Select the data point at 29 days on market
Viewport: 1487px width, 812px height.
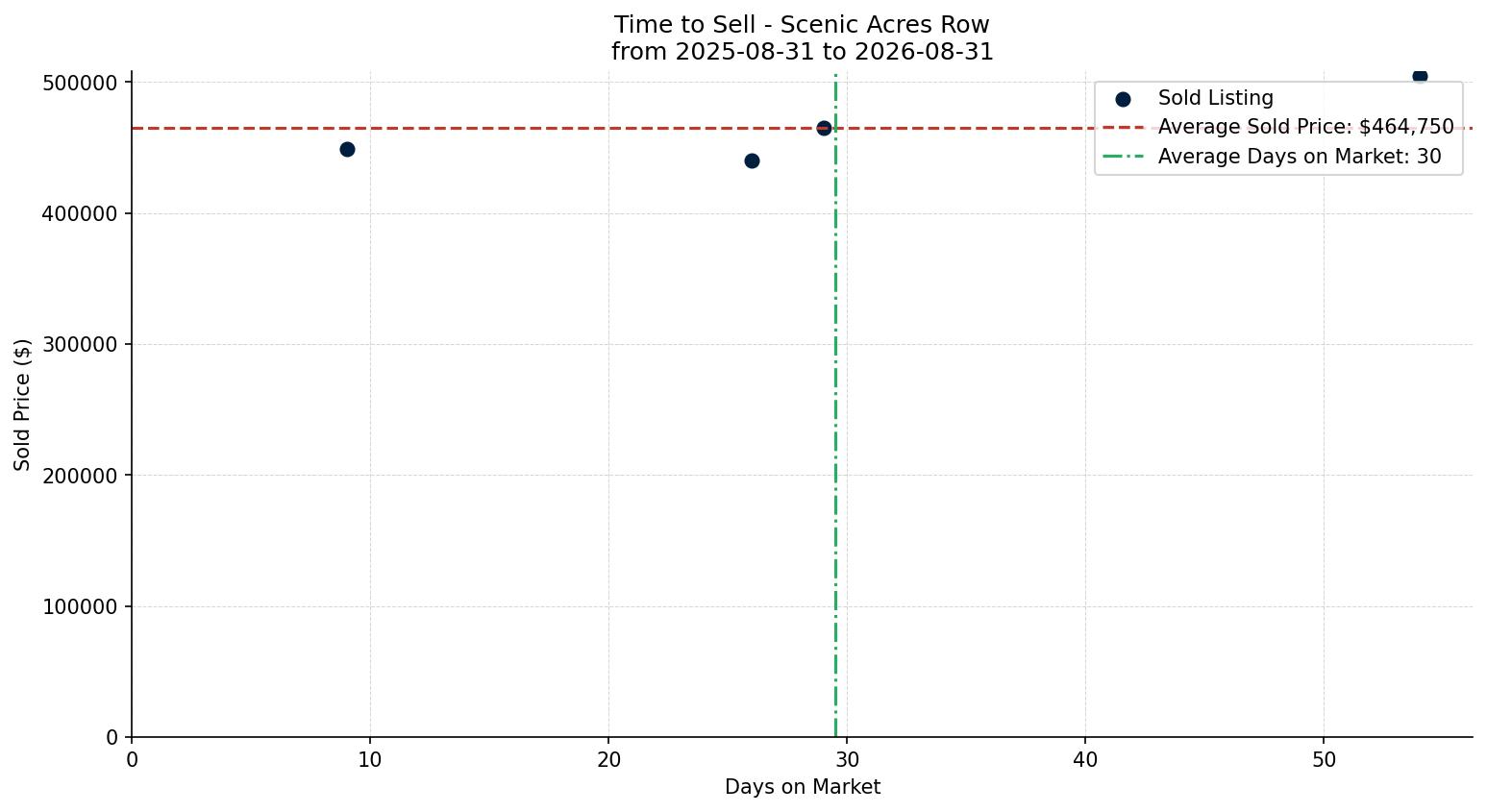824,128
